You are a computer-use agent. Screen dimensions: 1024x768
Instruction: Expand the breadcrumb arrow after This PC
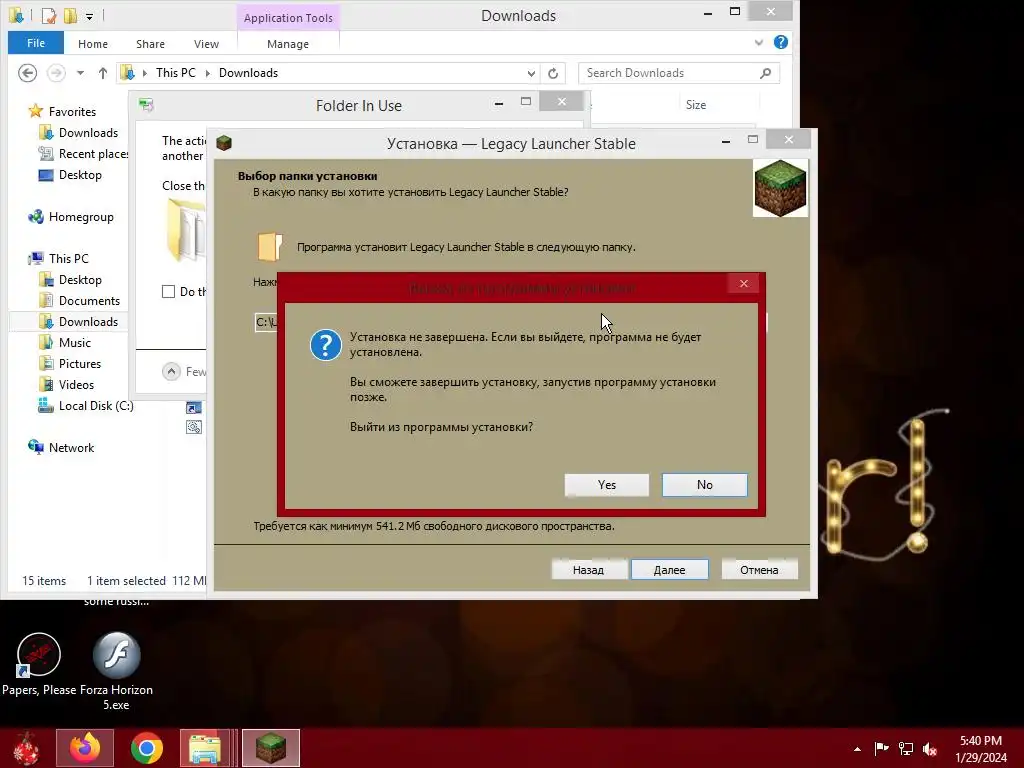(208, 73)
